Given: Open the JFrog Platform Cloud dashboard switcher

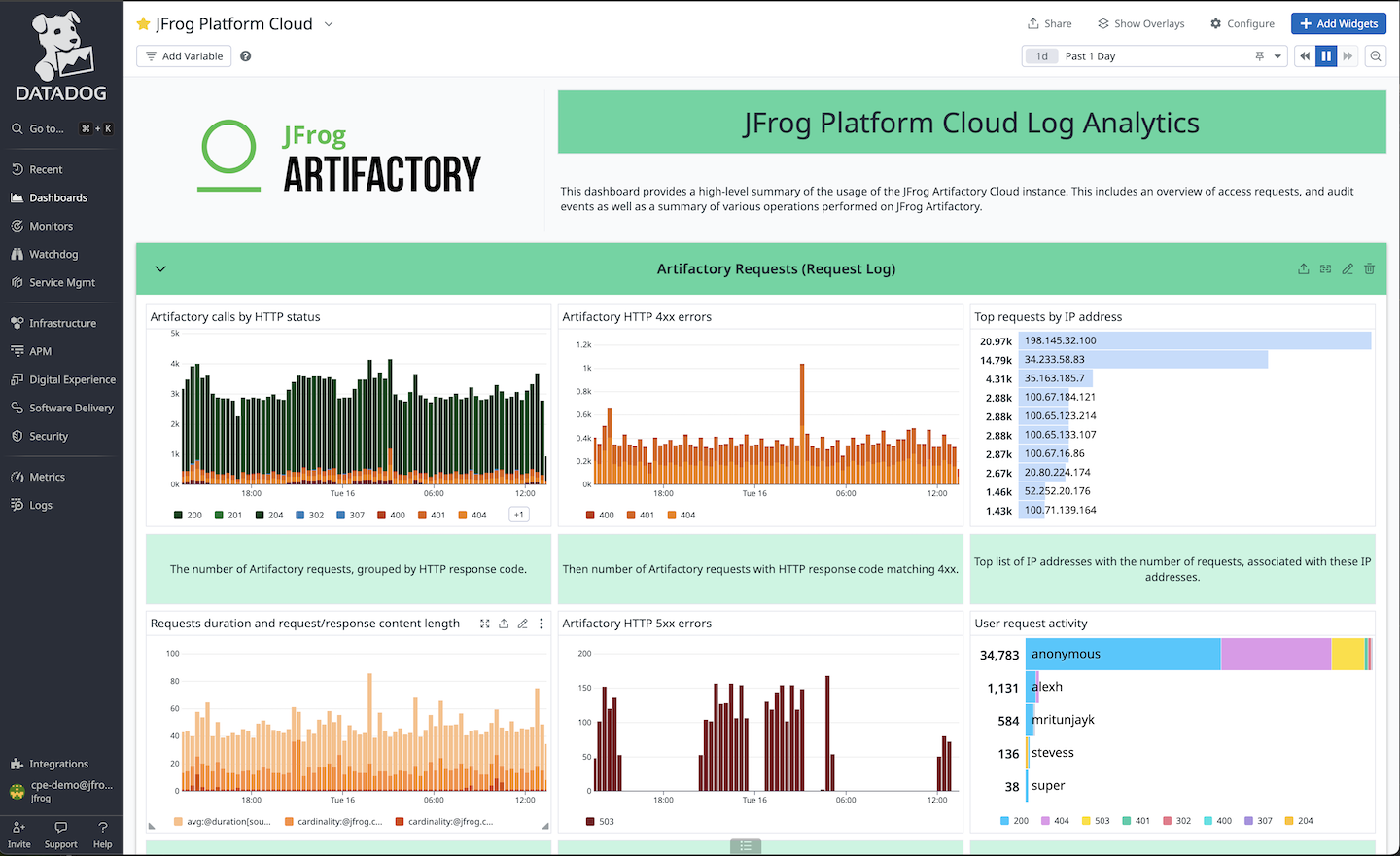Looking at the screenshot, I should 328,23.
